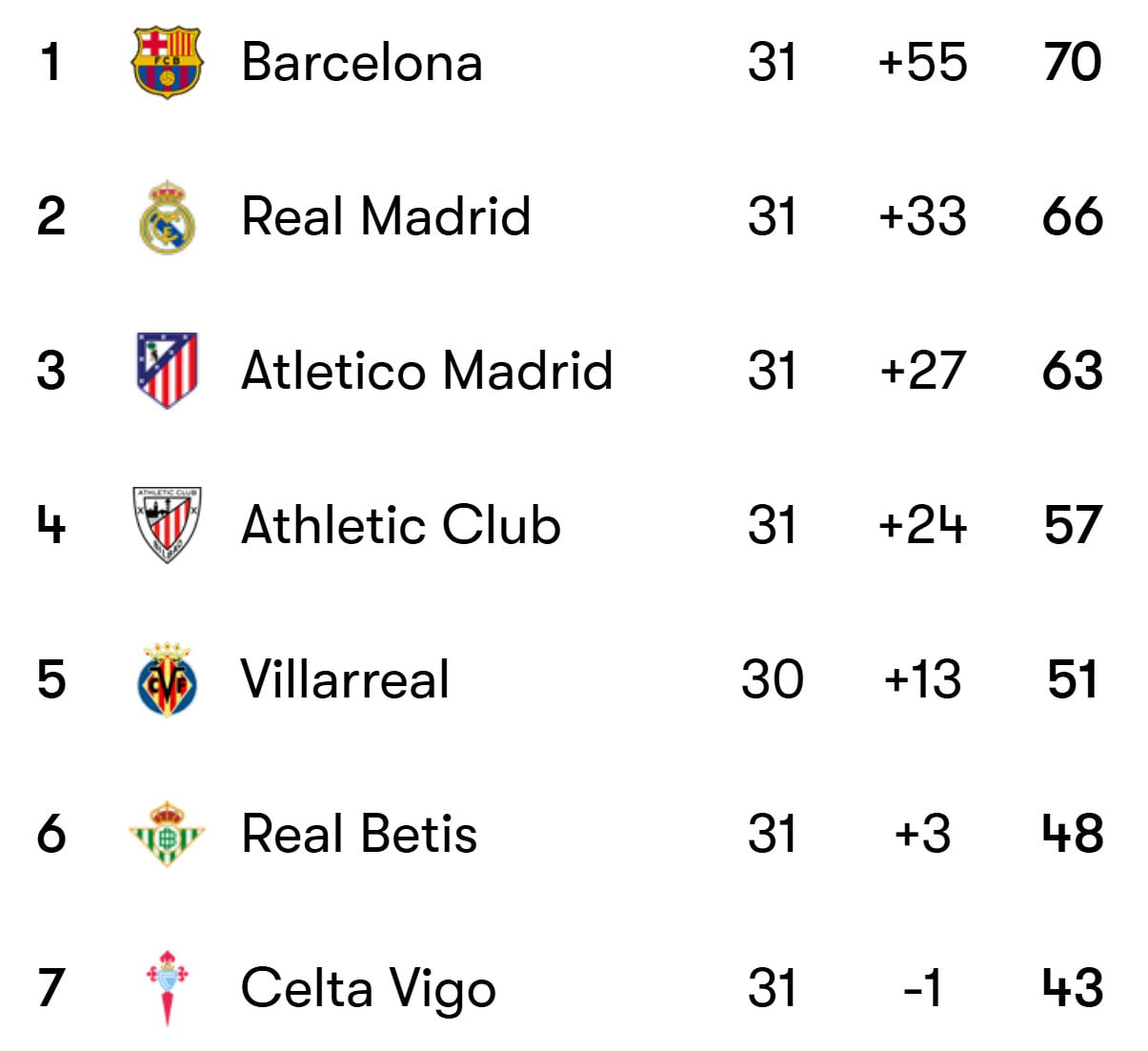Click the Real Betis club crest
This screenshot has height=1051, width=1148.
pyautogui.click(x=167, y=834)
